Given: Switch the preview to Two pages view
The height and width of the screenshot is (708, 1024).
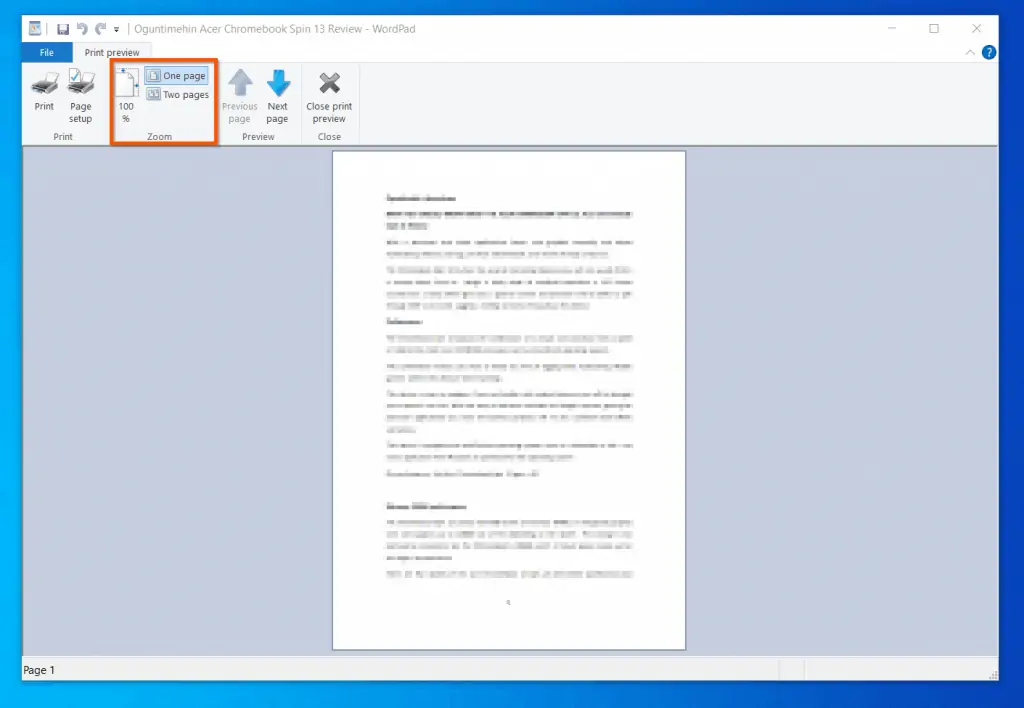Looking at the screenshot, I should tap(178, 95).
